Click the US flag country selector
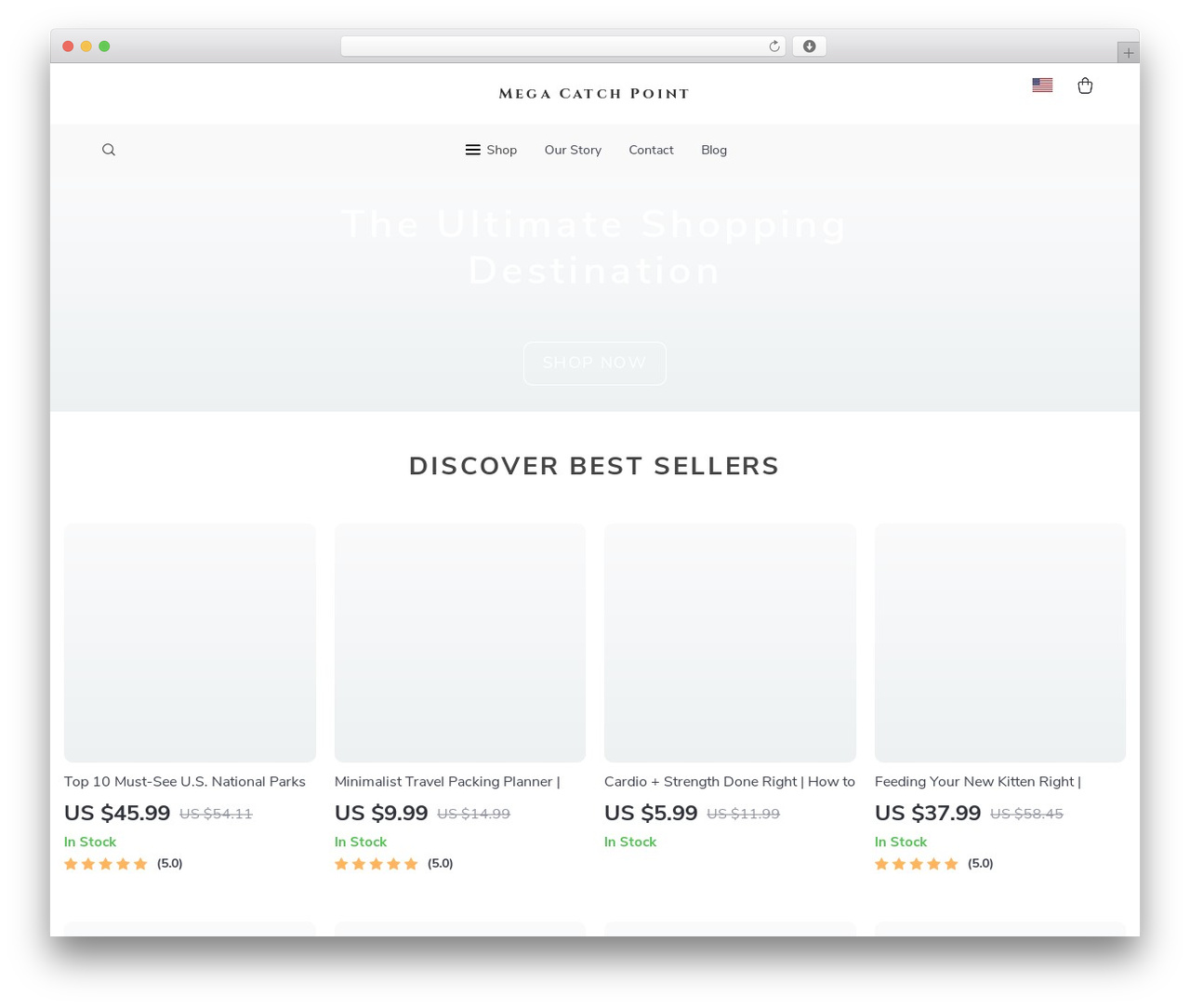Image resolution: width=1190 pixels, height=1008 pixels. coord(1042,85)
